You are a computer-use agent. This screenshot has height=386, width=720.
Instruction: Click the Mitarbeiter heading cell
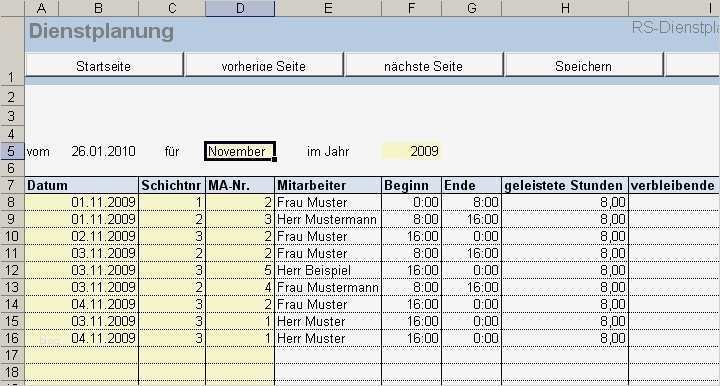(328, 185)
